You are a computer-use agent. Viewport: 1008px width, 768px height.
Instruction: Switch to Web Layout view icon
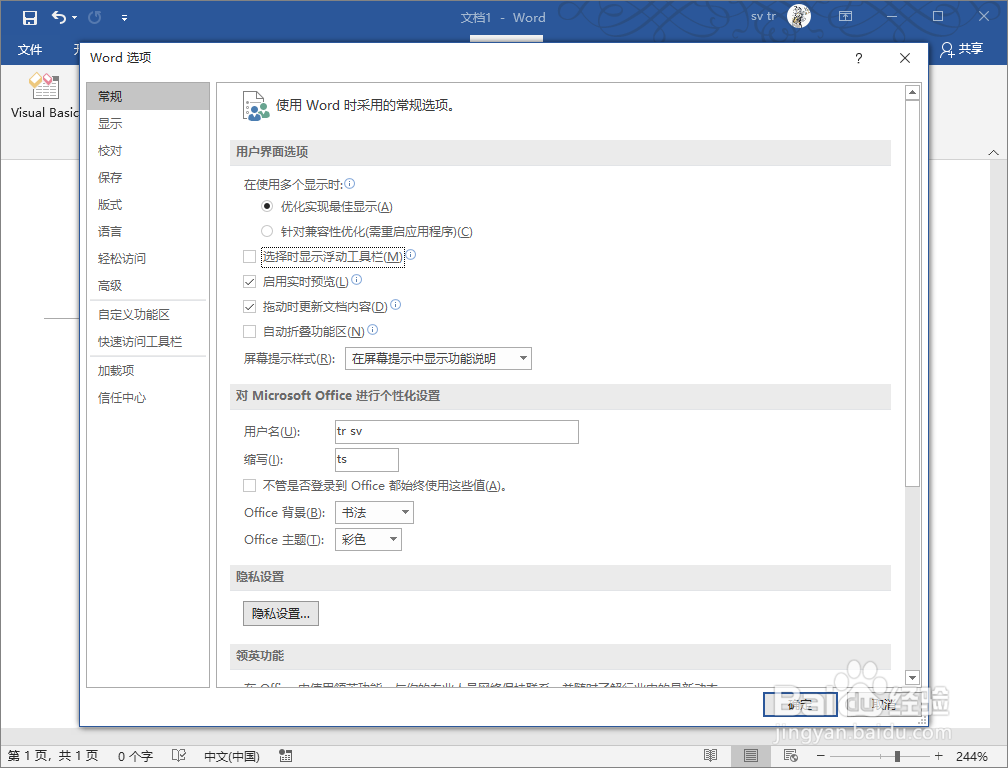[791, 756]
